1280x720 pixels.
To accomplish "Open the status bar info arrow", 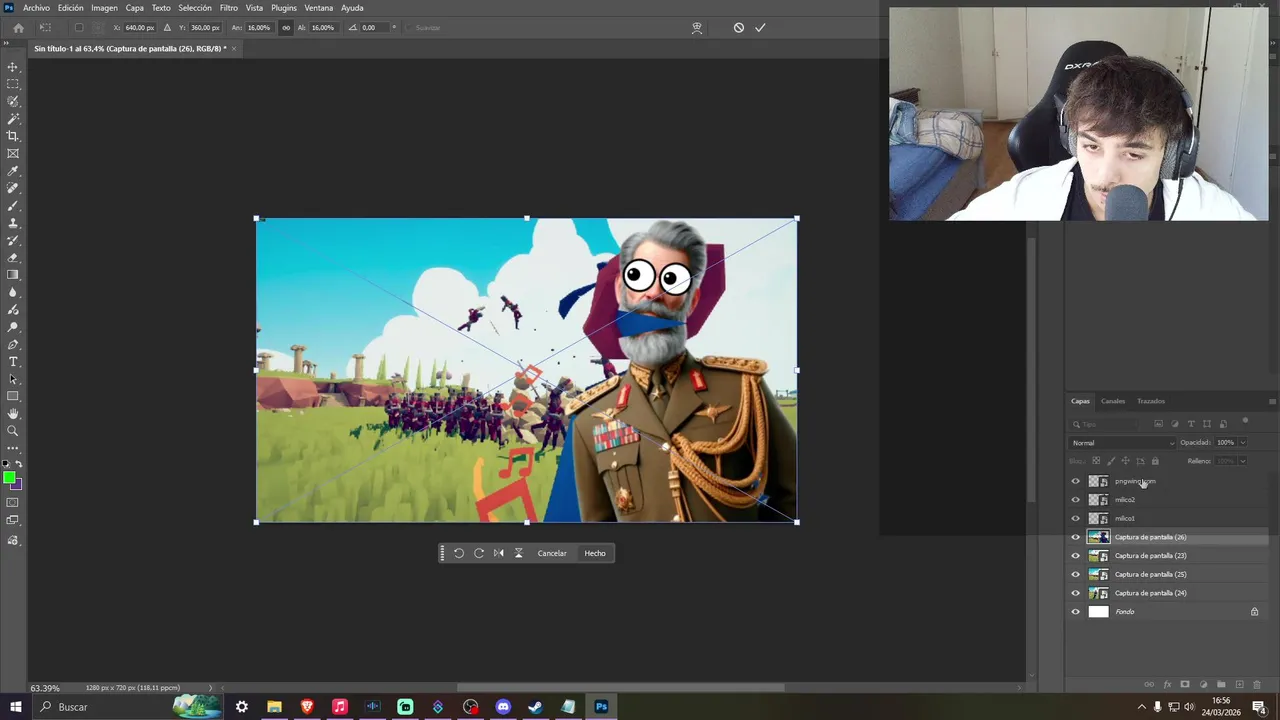I will point(210,688).
